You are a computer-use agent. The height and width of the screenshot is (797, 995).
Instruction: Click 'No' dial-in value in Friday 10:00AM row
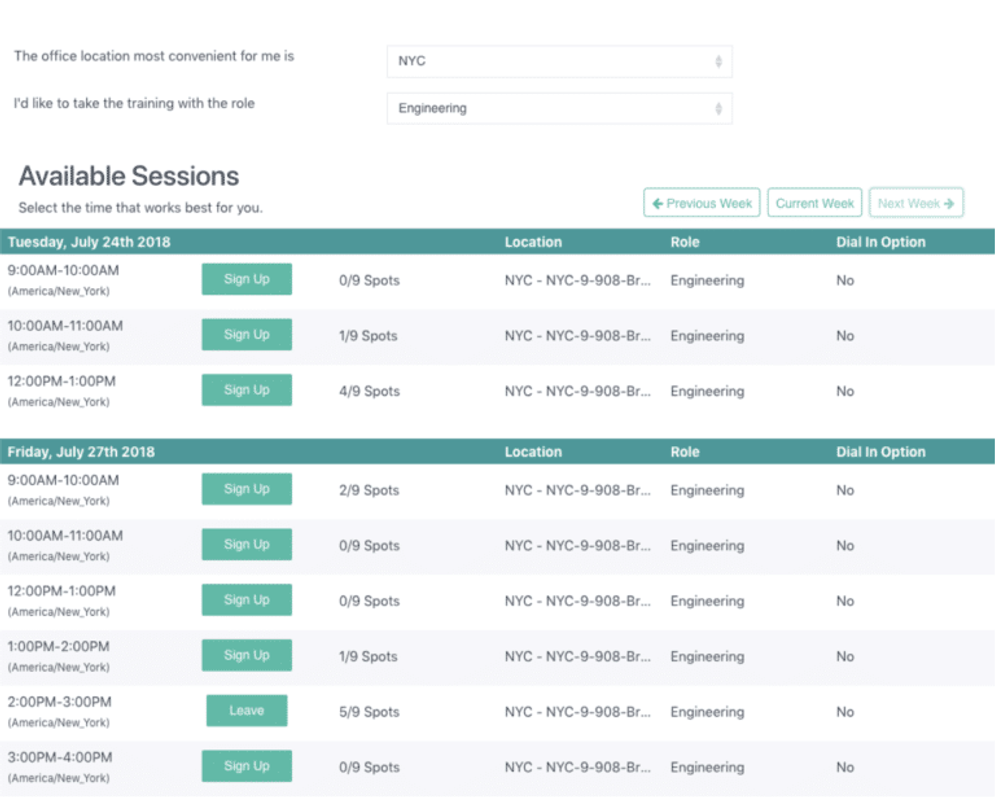(845, 546)
